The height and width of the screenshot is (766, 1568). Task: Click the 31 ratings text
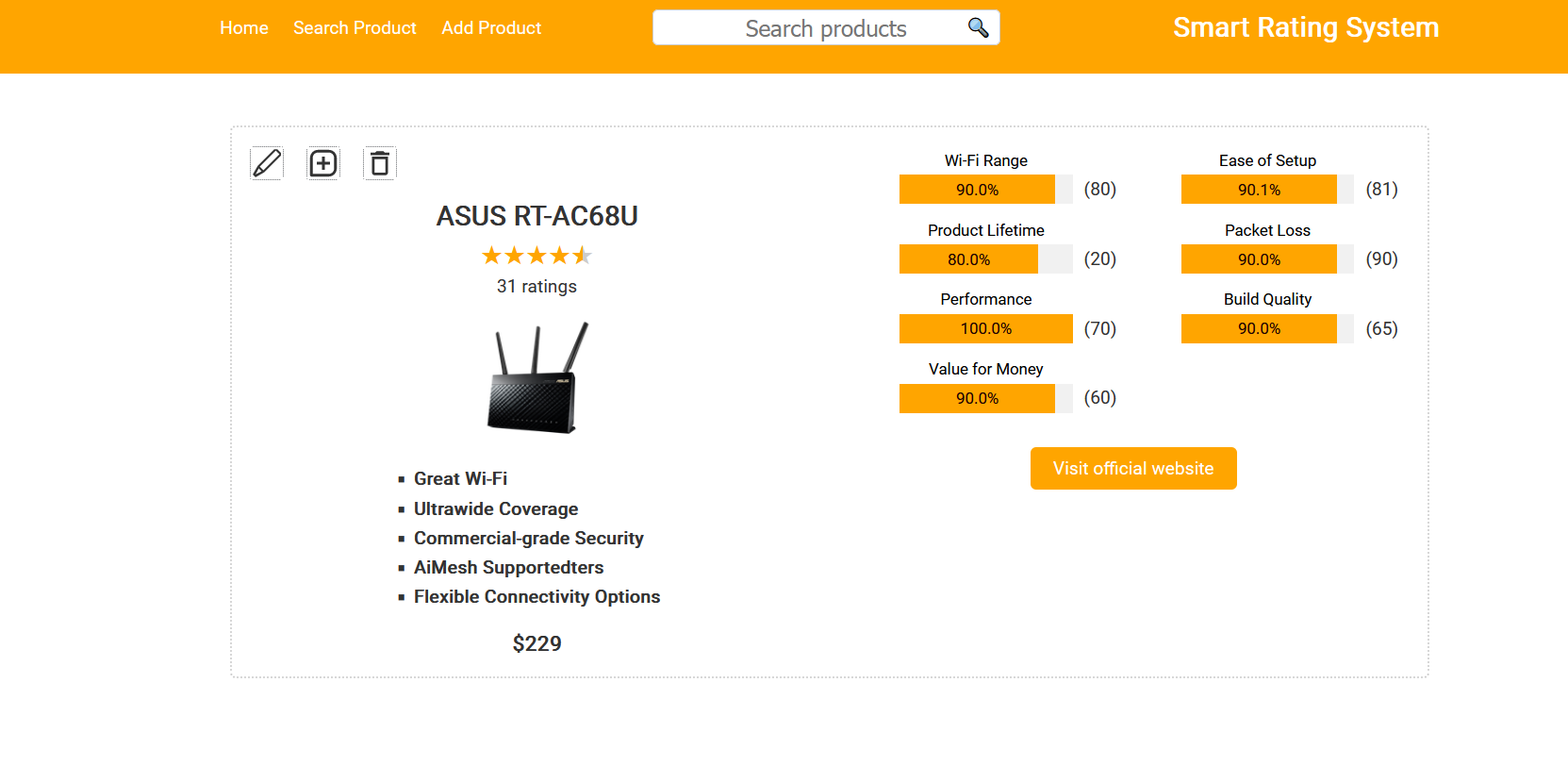click(536, 287)
